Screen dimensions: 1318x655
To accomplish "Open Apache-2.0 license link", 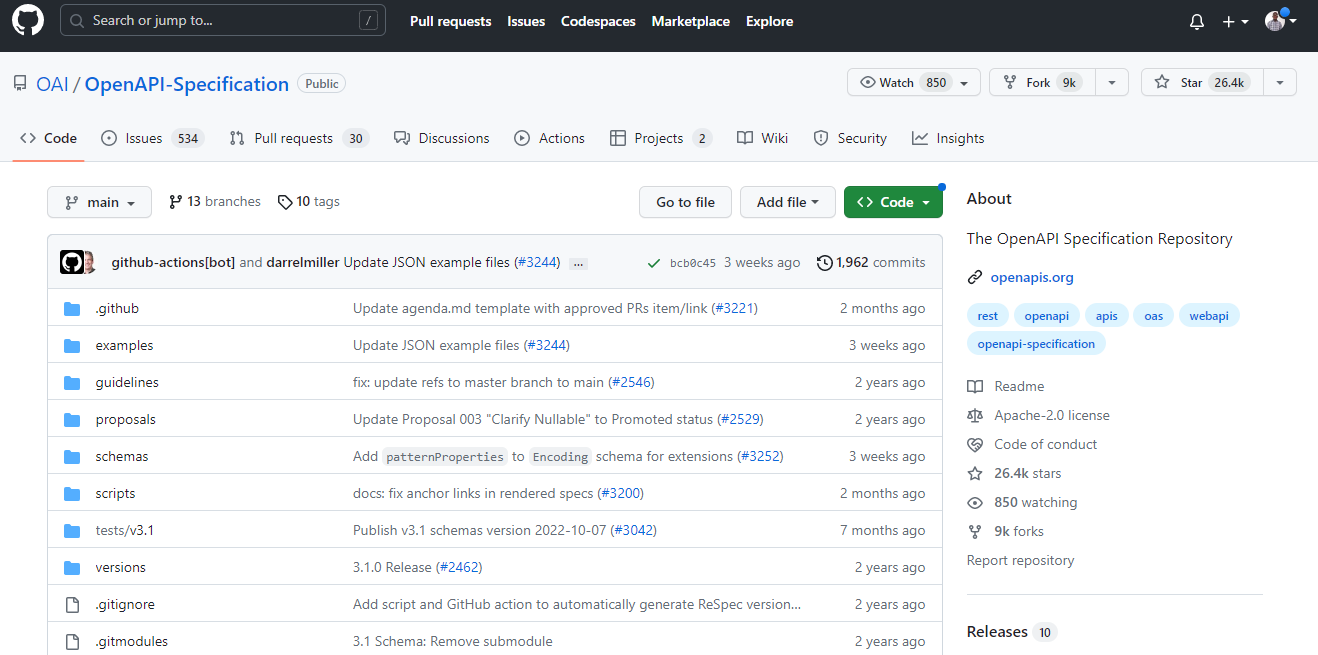I will point(1039,415).
